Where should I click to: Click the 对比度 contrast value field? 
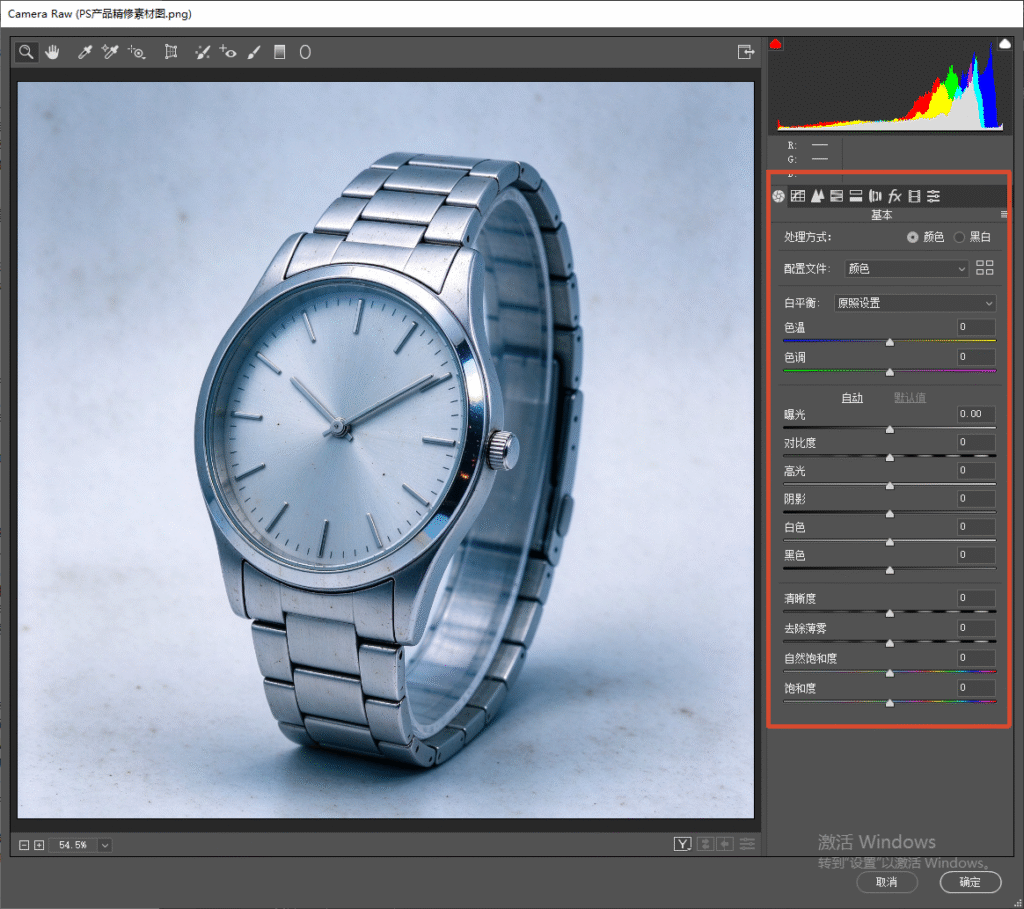click(976, 442)
